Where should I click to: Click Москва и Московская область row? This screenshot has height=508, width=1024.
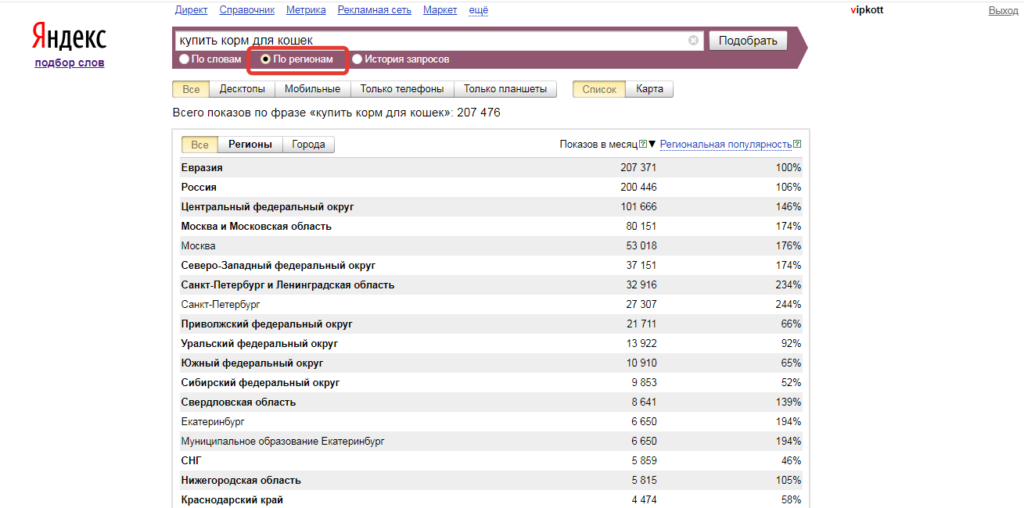click(491, 227)
